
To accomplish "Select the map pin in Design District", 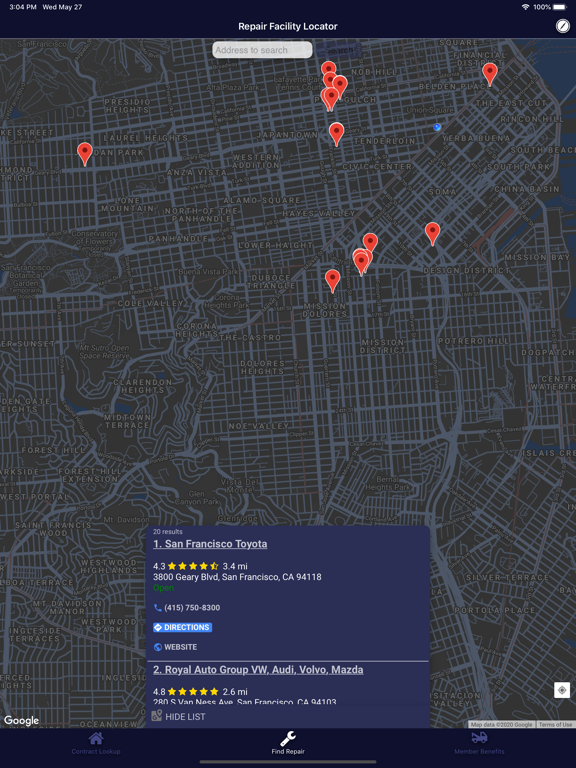I will pyautogui.click(x=432, y=233).
